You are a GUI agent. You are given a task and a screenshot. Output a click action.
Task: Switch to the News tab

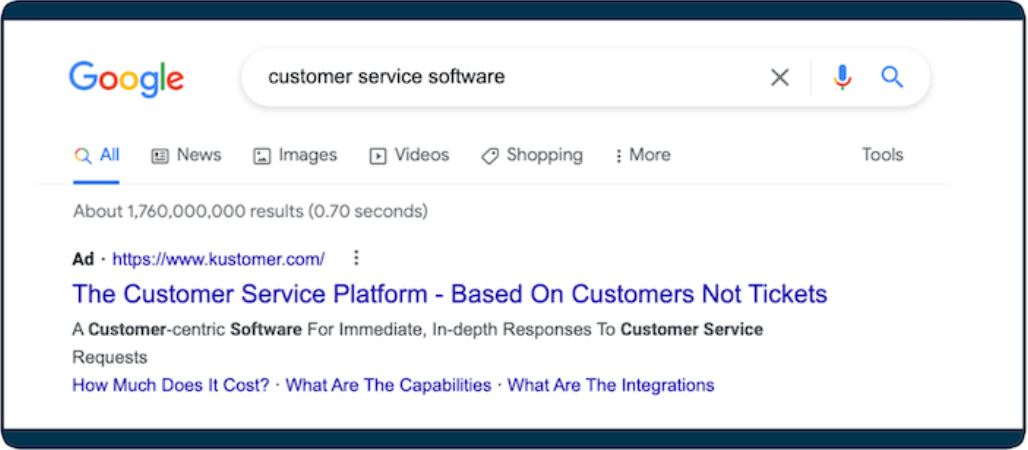pyautogui.click(x=186, y=155)
